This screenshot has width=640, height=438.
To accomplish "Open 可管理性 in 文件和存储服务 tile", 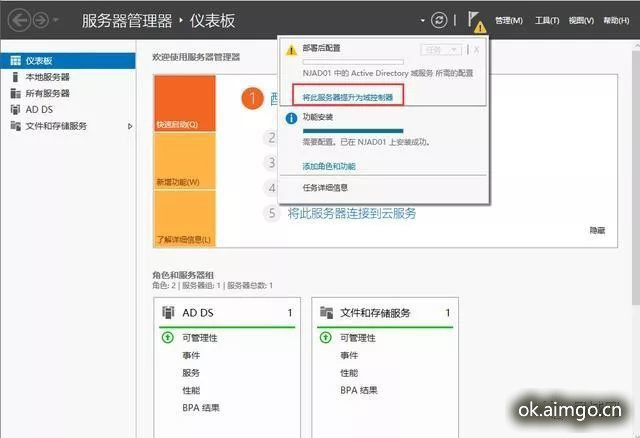I will coord(358,338).
